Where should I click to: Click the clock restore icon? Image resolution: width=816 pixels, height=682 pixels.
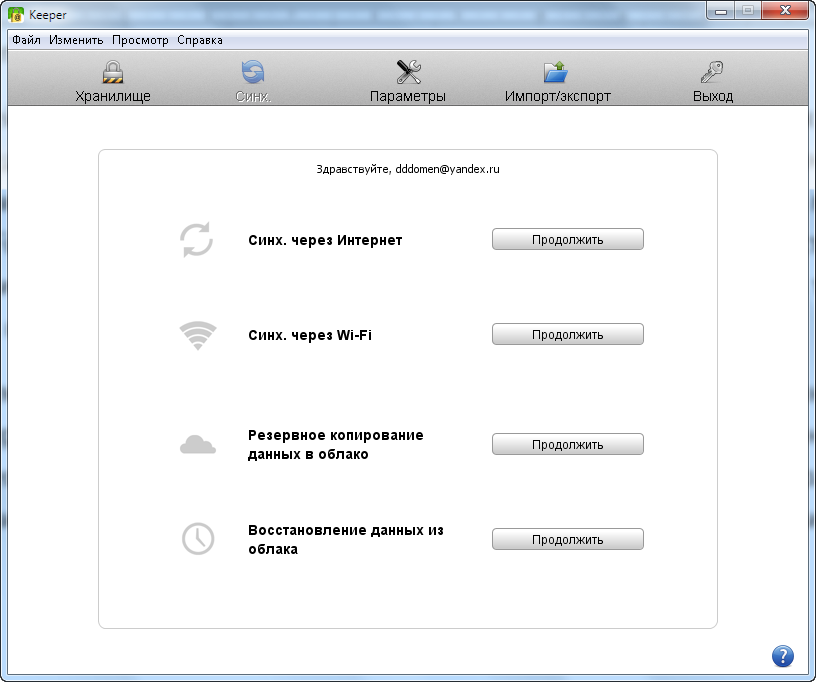point(198,539)
